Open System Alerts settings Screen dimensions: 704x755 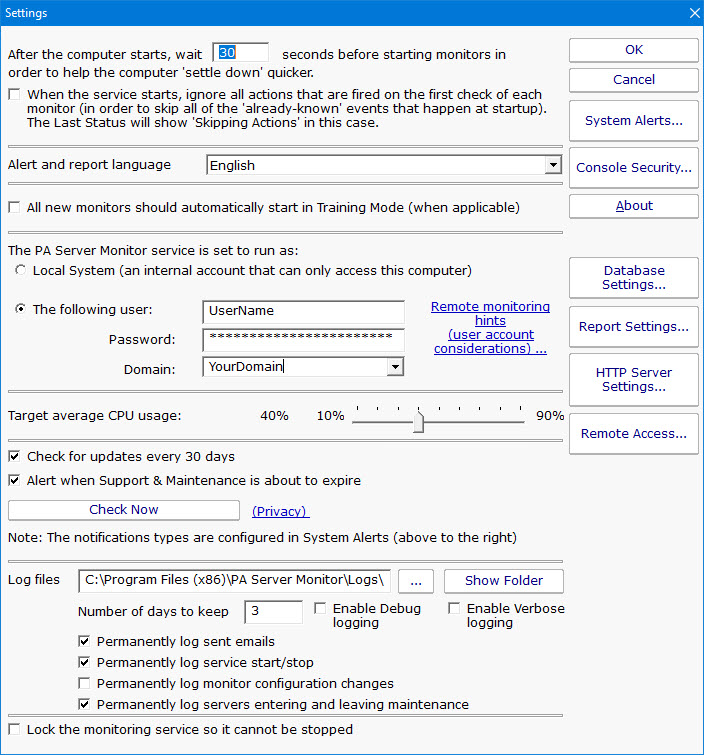pyautogui.click(x=633, y=121)
